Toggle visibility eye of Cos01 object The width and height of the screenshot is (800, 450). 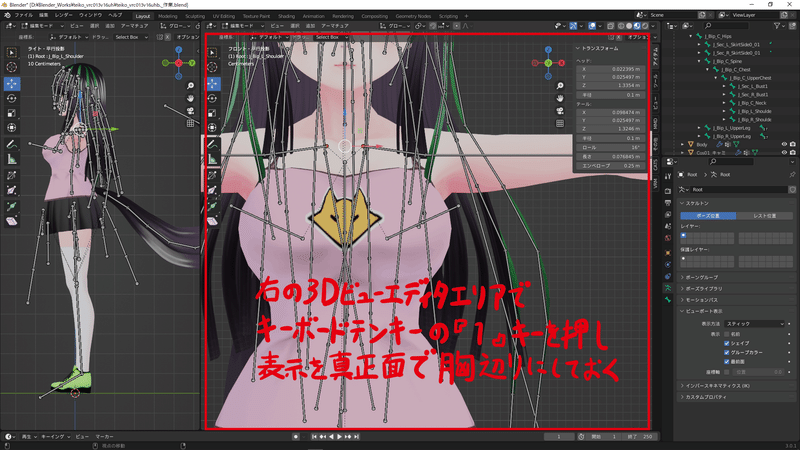[784, 152]
